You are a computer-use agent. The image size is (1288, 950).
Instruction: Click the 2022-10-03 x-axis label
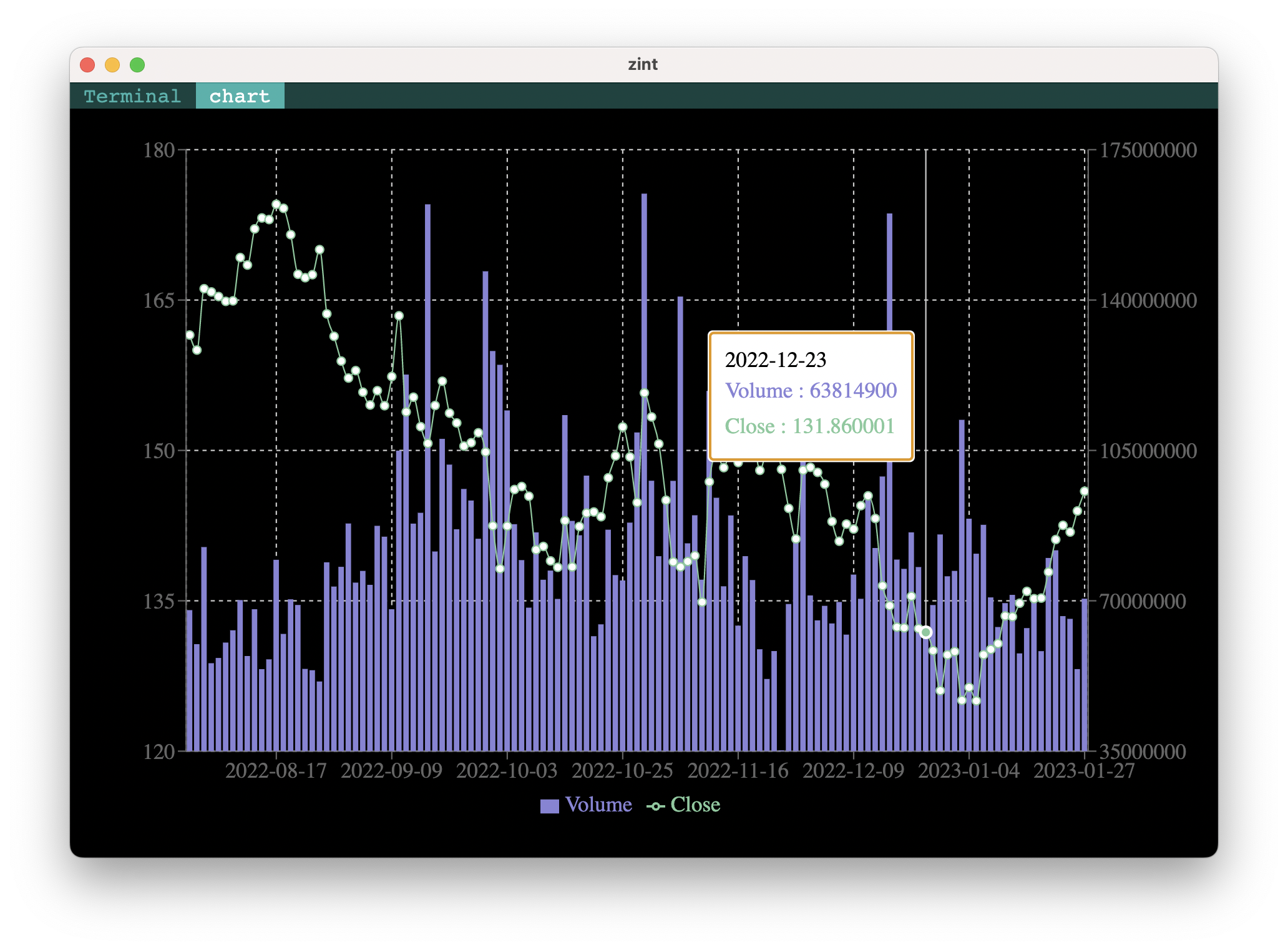tap(507, 771)
